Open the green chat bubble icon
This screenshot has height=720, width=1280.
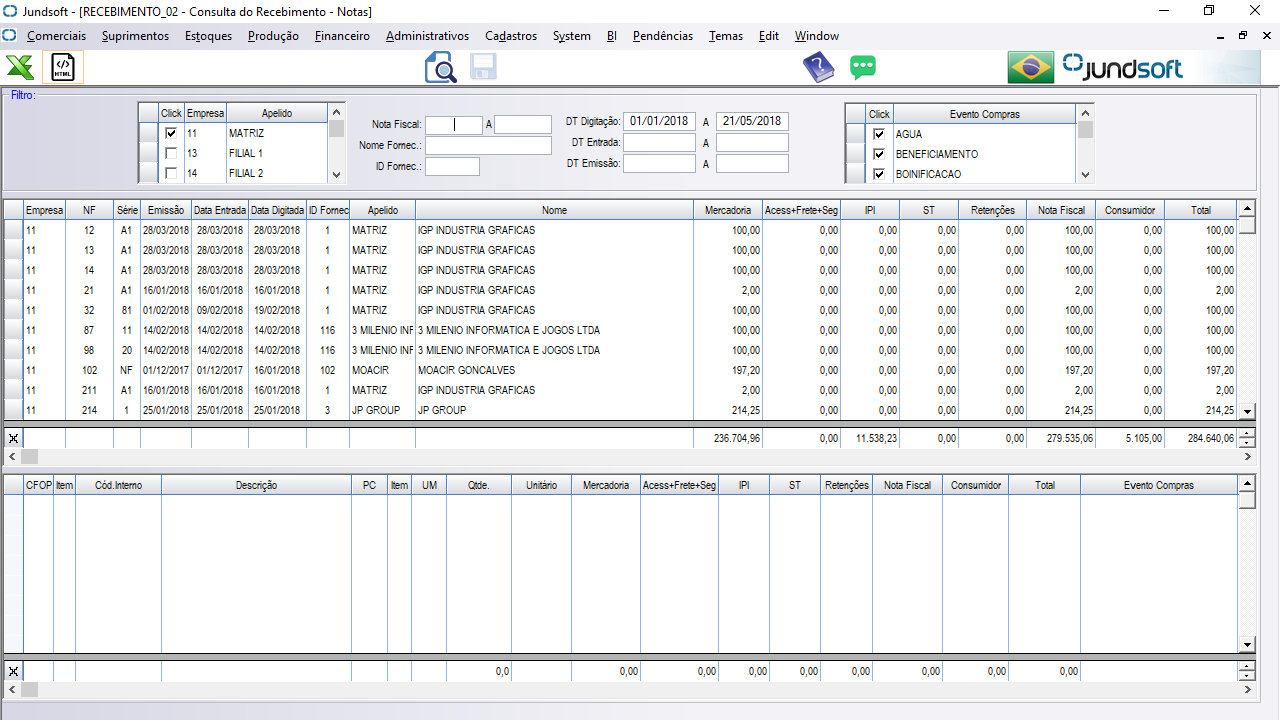pos(863,68)
